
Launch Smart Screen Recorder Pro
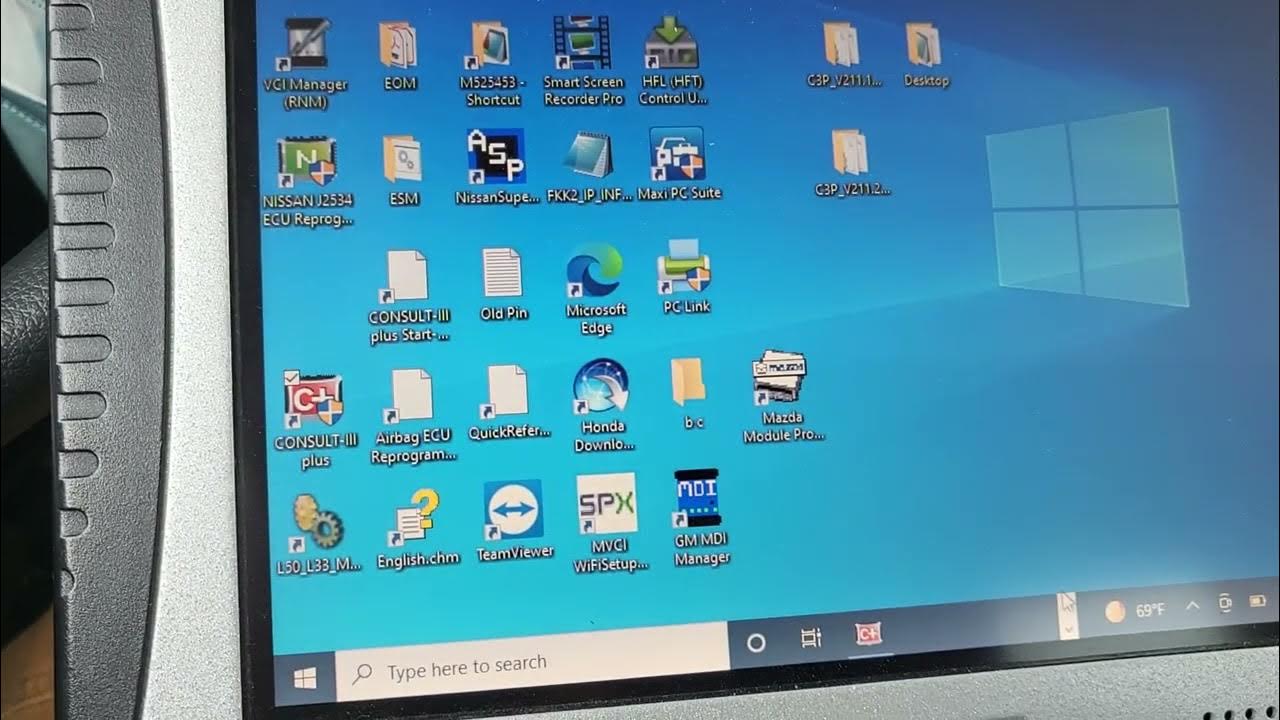[x=583, y=62]
